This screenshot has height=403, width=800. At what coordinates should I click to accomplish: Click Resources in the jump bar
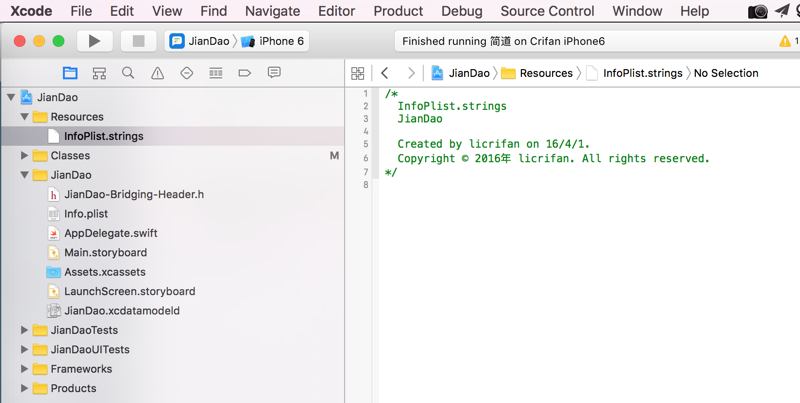(545, 73)
